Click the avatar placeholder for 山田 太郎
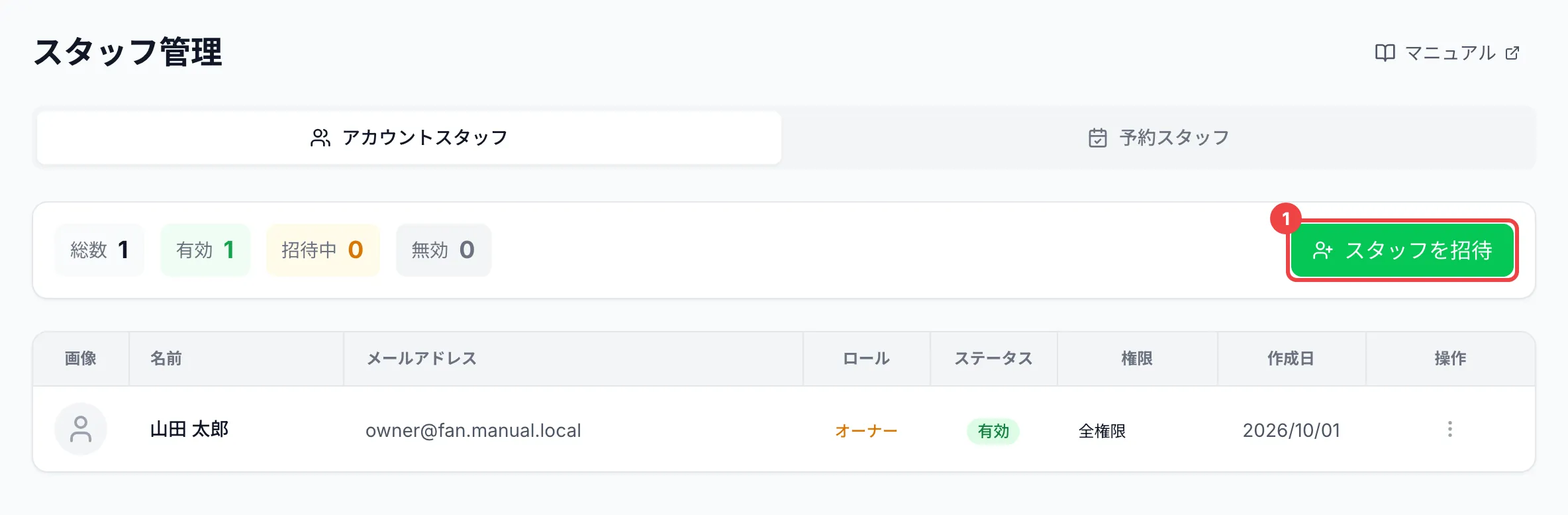The height and width of the screenshot is (515, 1568). coord(81,429)
